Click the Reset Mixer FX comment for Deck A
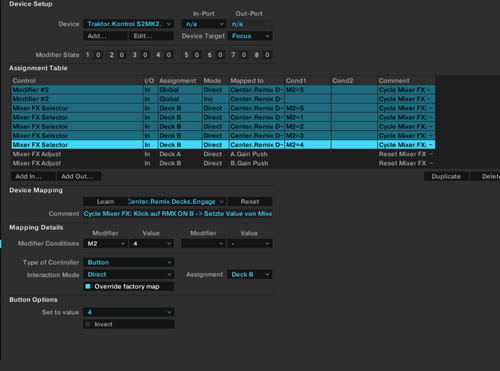 406,154
